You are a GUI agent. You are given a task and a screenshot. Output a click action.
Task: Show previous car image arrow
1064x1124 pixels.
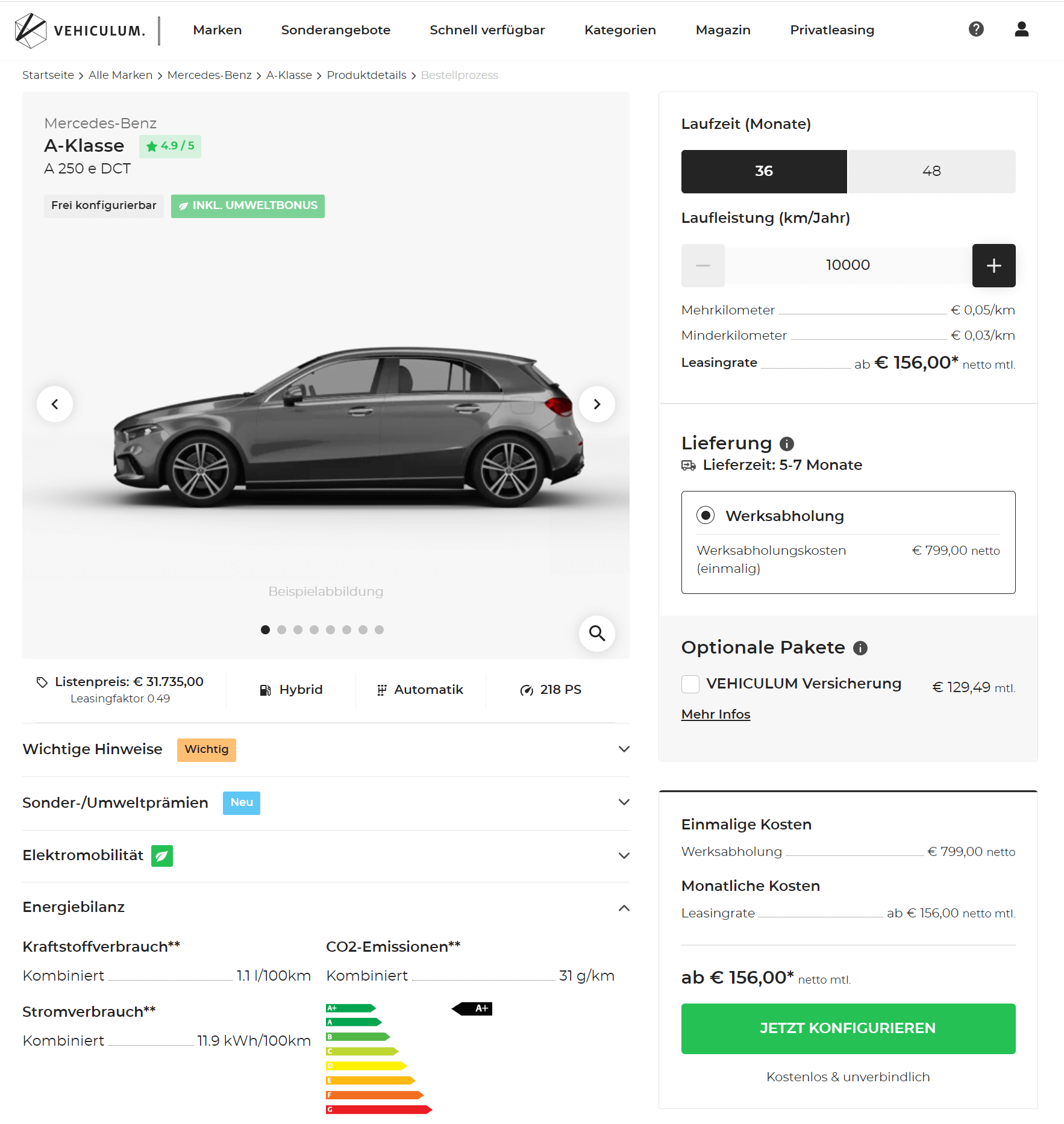pos(55,404)
